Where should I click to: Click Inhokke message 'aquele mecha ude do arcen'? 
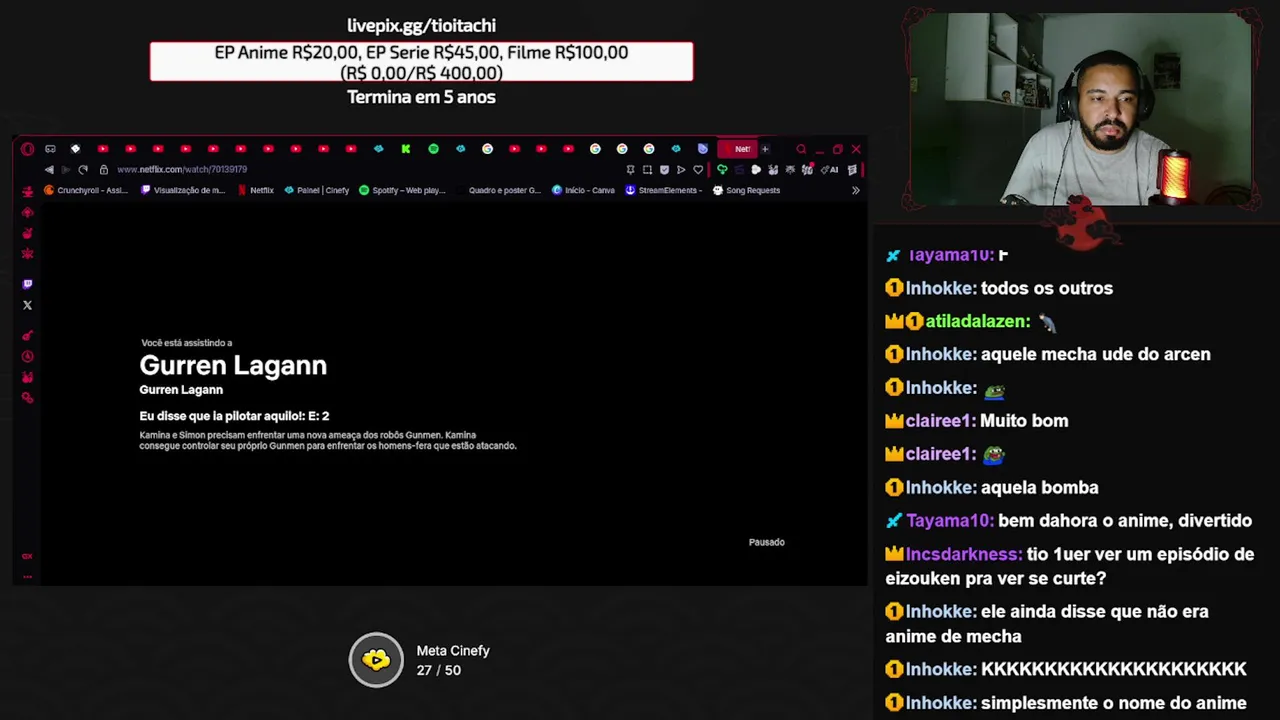pyautogui.click(x=1096, y=354)
